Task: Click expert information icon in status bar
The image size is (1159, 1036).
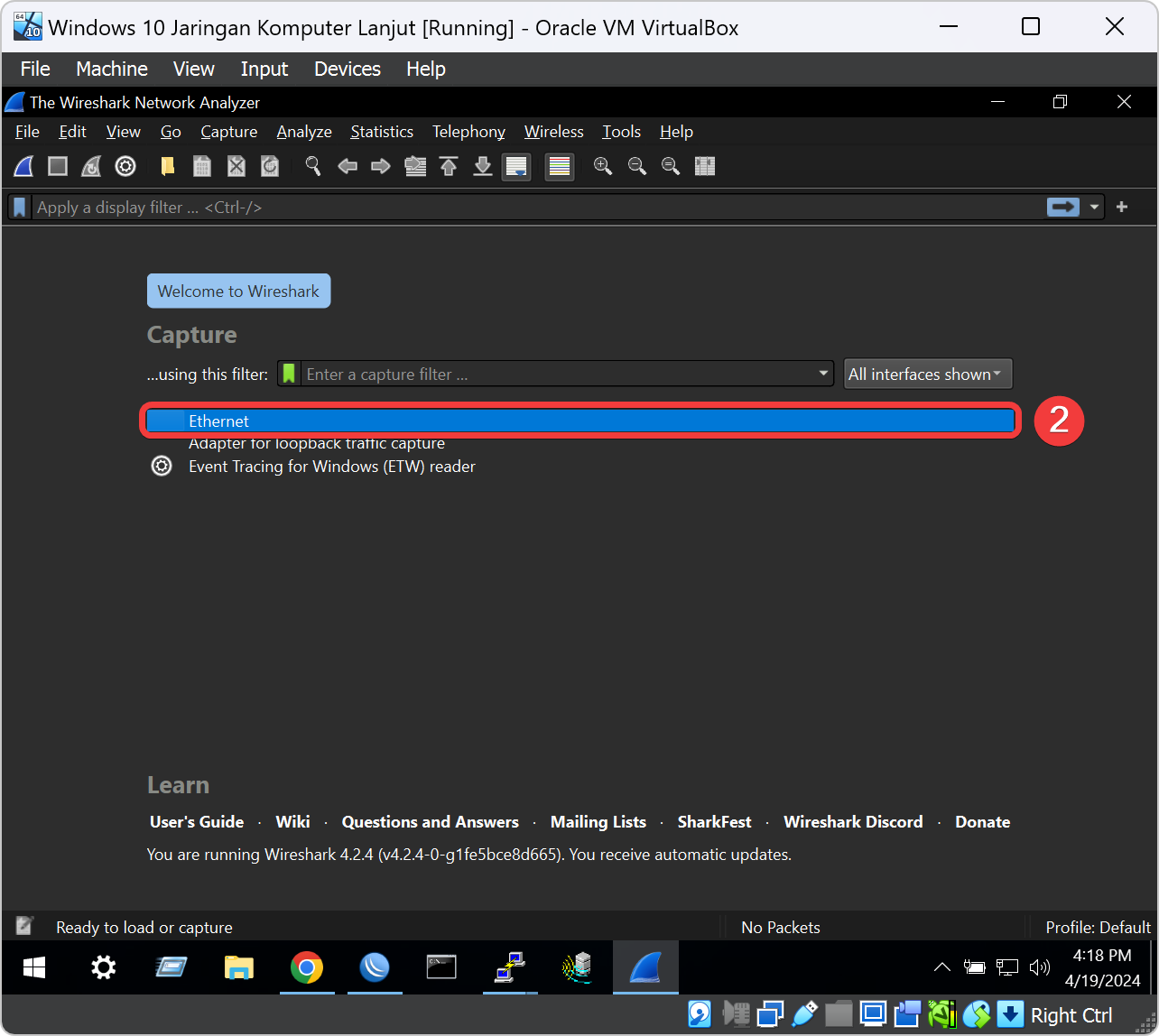Action: [24, 926]
